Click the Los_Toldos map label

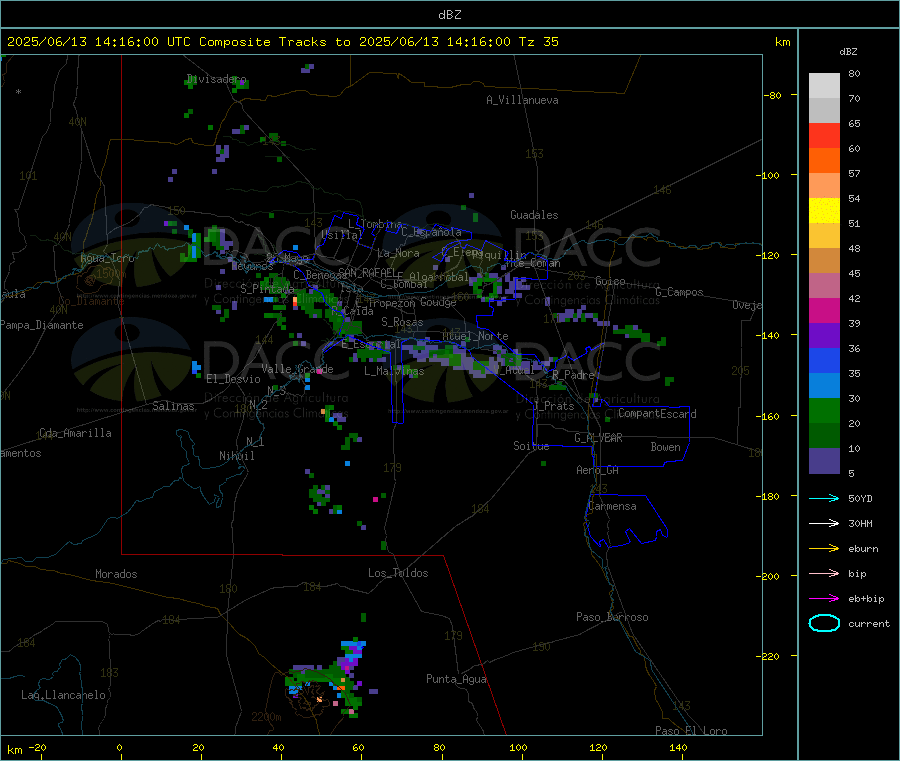click(x=398, y=573)
